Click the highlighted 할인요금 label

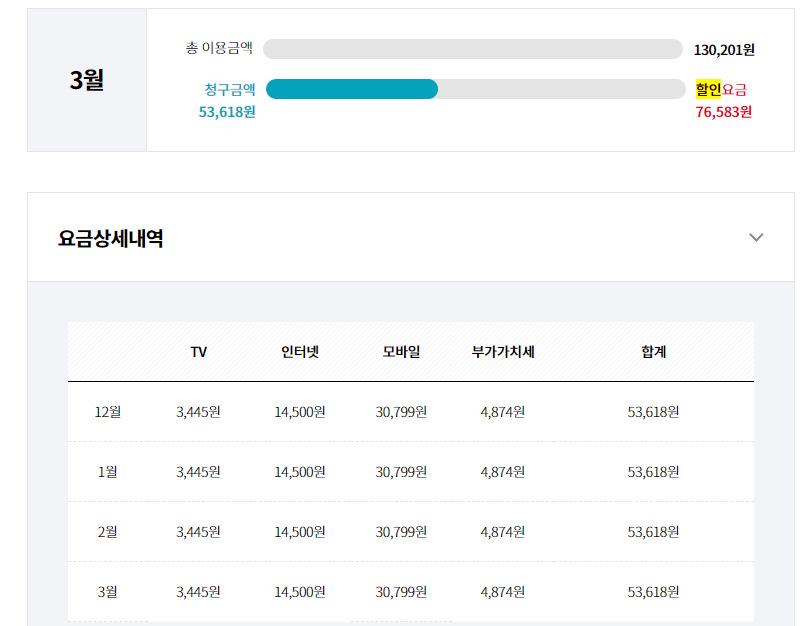721,89
